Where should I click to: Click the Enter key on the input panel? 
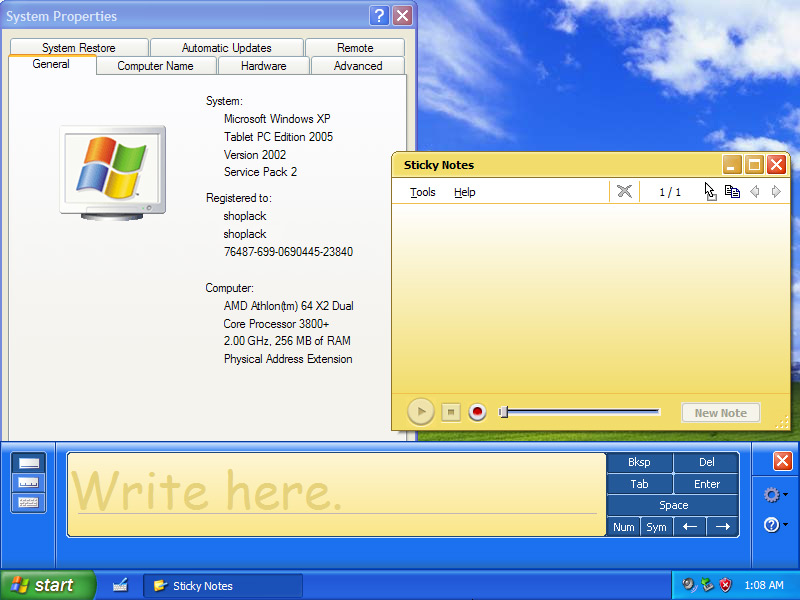pyautogui.click(x=706, y=484)
